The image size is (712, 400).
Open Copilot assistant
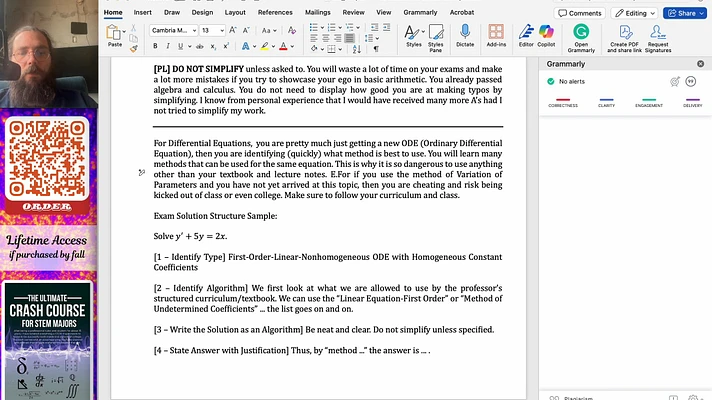coord(546,36)
